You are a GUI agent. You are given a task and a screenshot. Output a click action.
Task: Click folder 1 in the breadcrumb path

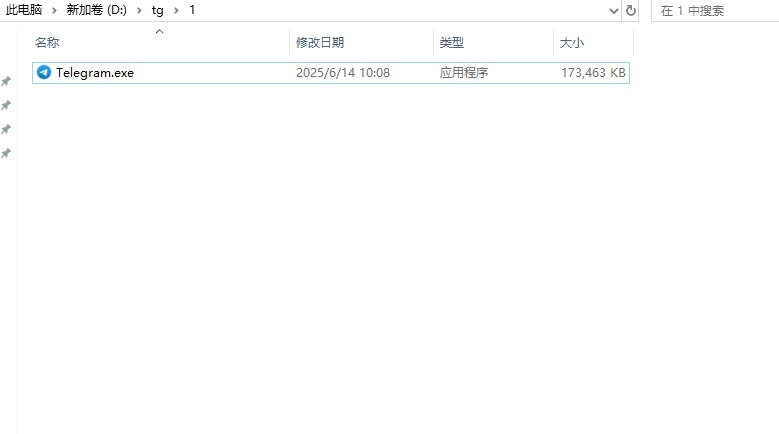click(x=192, y=10)
